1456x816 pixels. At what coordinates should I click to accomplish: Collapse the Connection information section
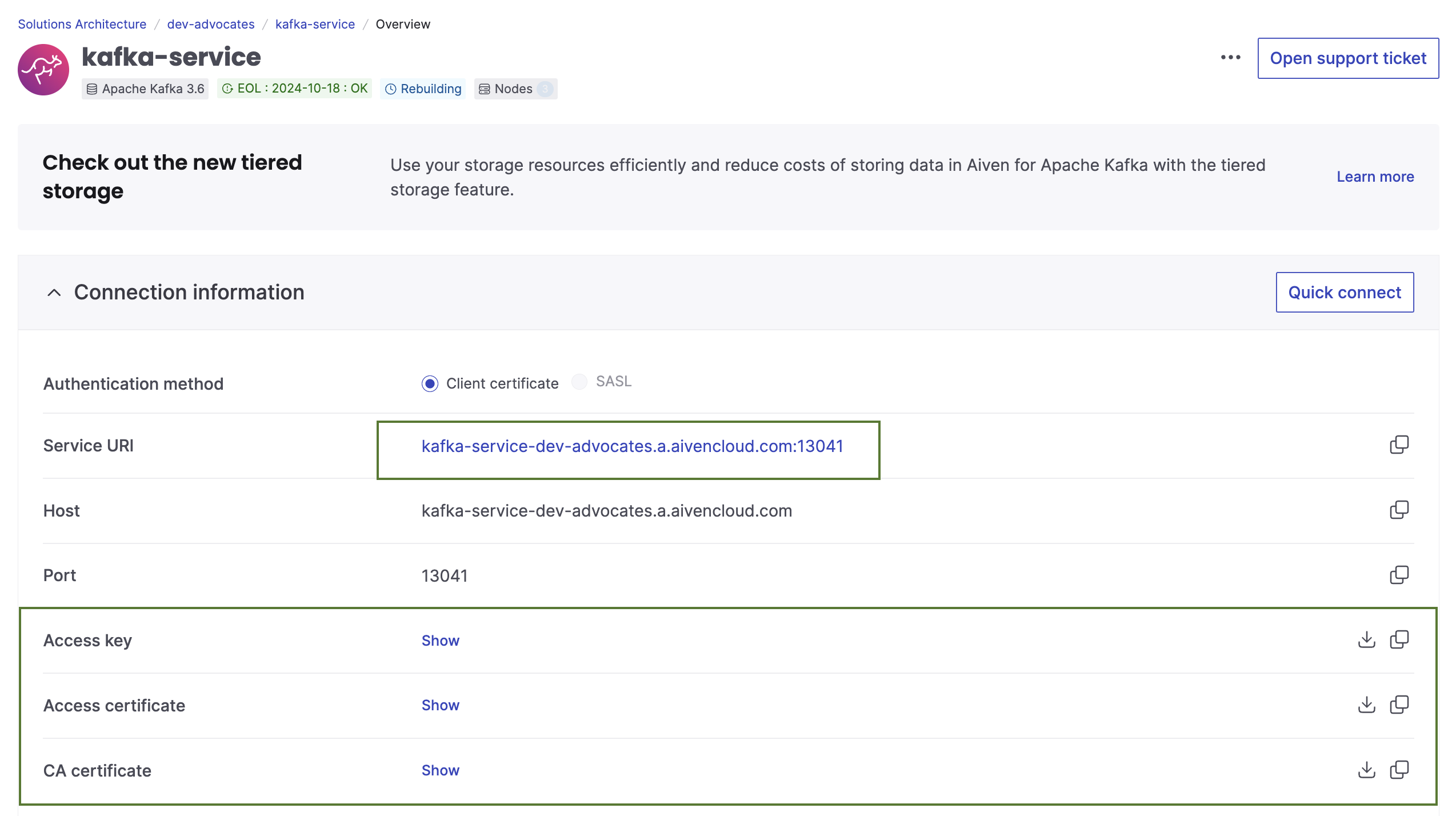click(x=54, y=292)
